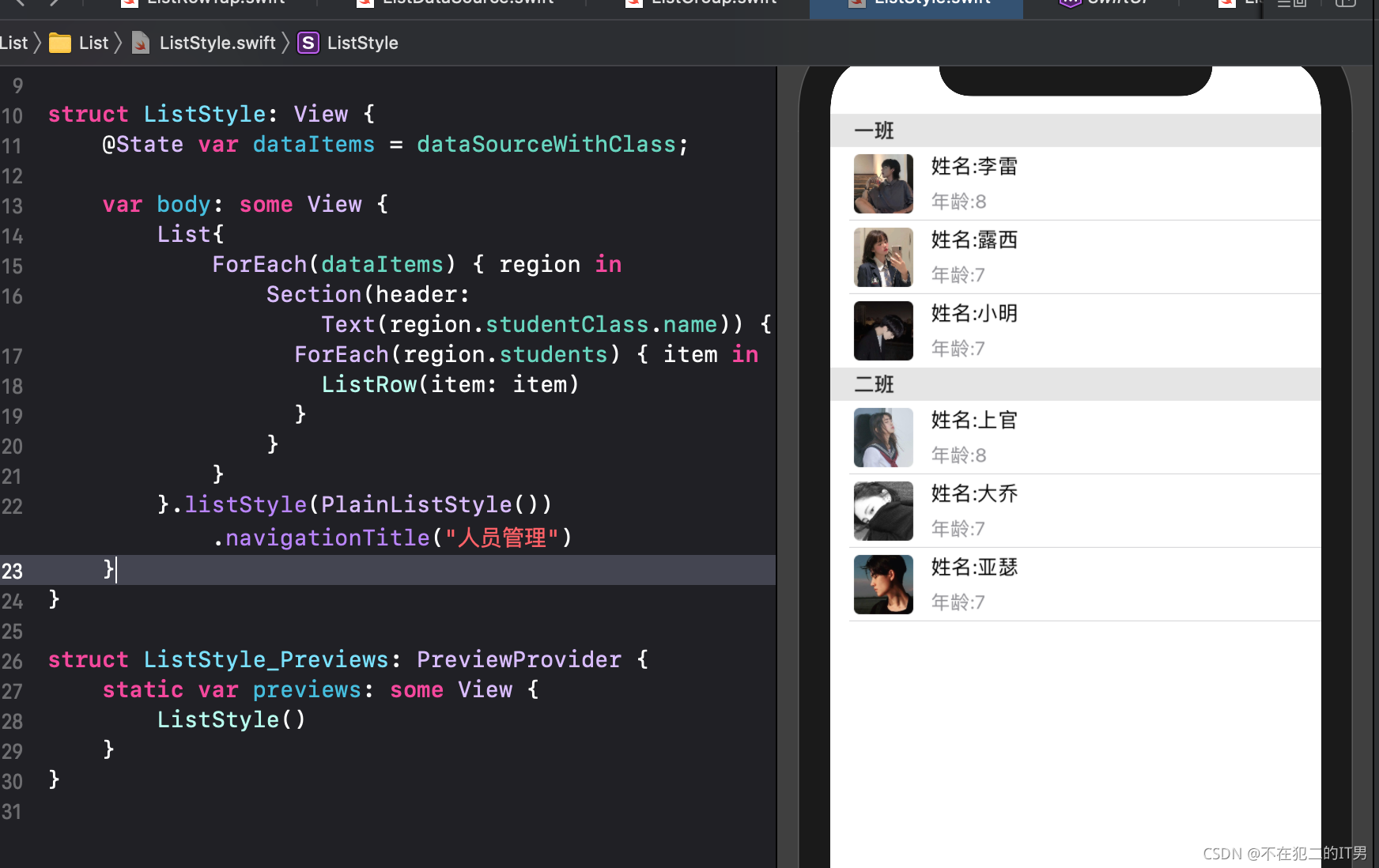Open the ListStyle struct breadcrumb item
Viewport: 1379px width, 868px height.
(x=362, y=43)
